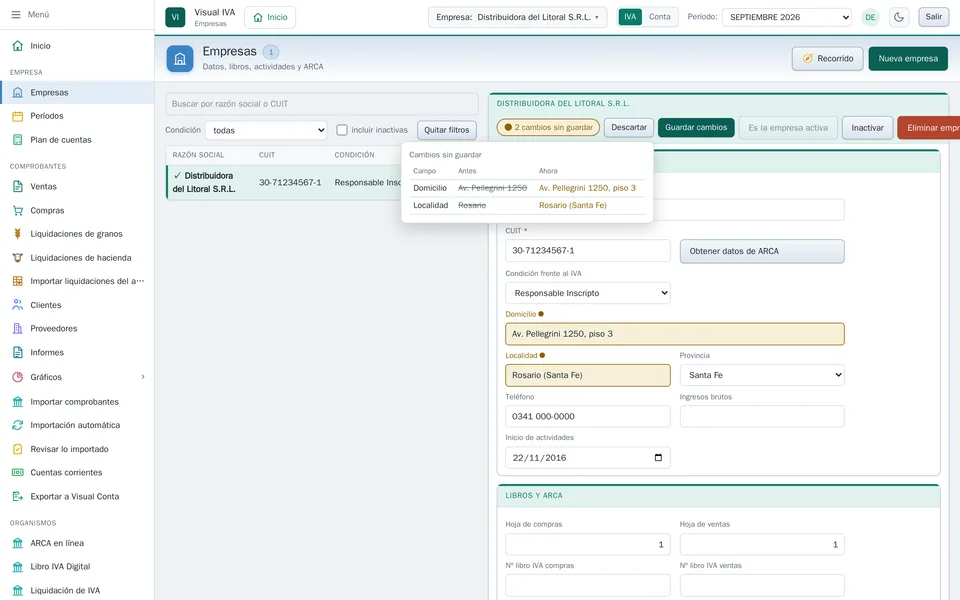Image resolution: width=960 pixels, height=600 pixels.
Task: Open Importar comprobantes in sidebar
Action: pyautogui.click(x=77, y=402)
